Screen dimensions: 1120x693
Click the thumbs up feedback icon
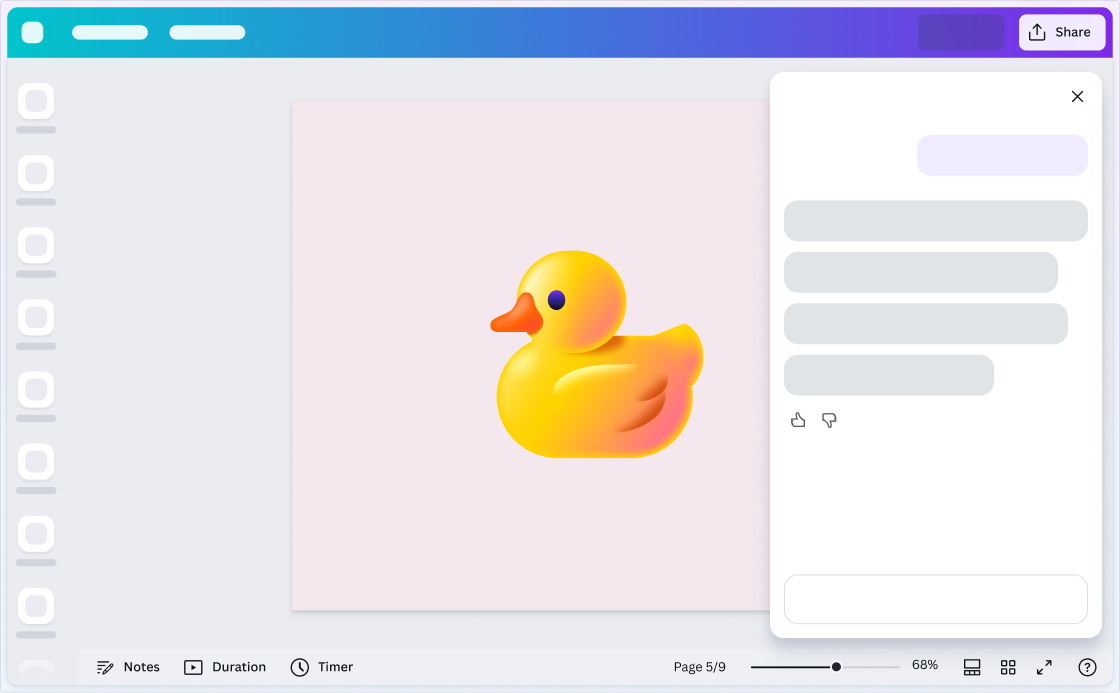(x=798, y=420)
